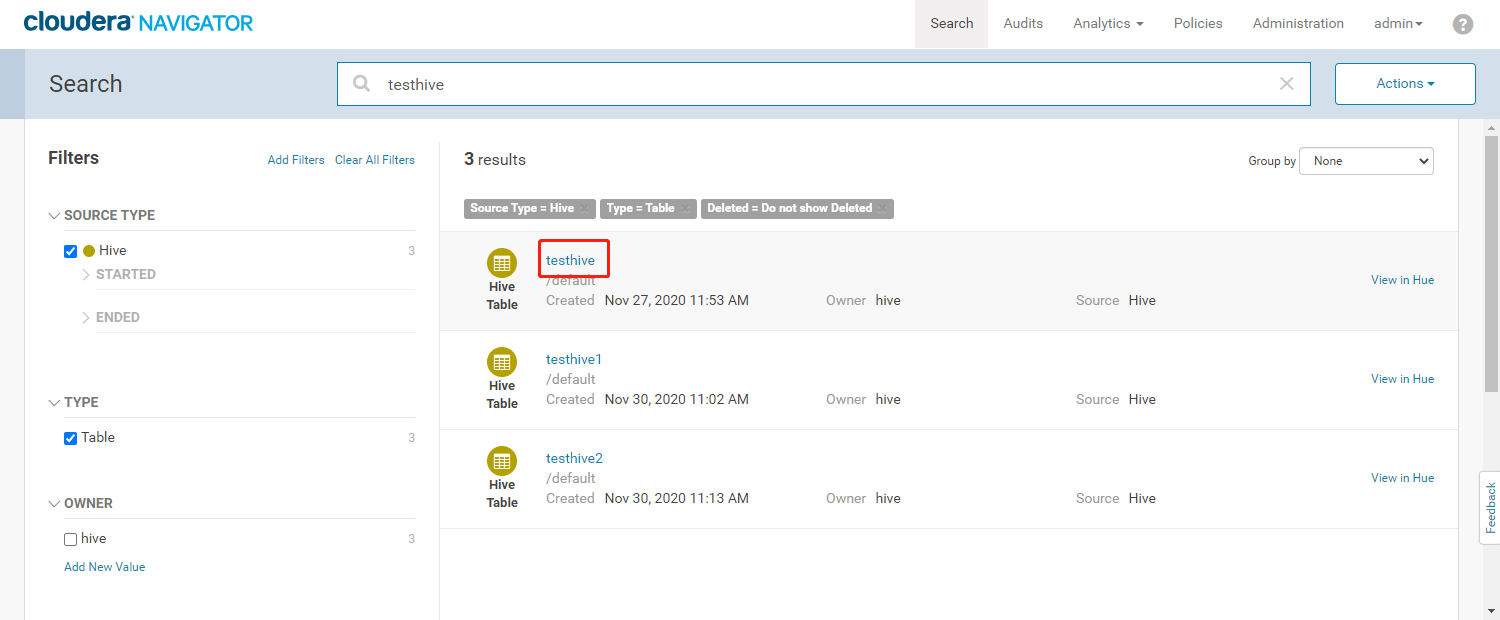This screenshot has width=1500, height=620.
Task: Open the testhive1 table link
Action: tap(574, 359)
